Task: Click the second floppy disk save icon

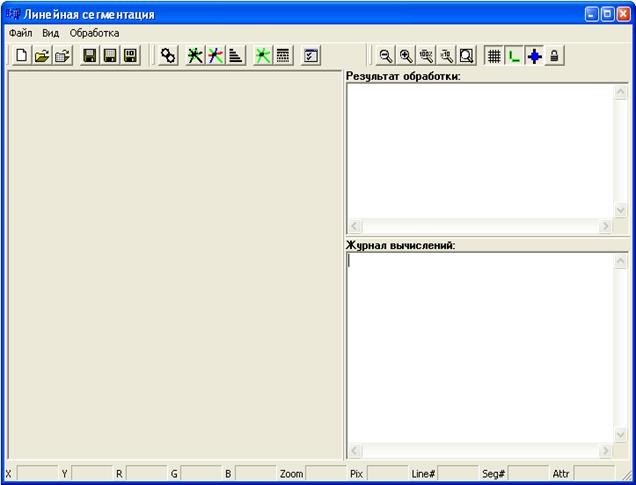Action: pos(110,56)
